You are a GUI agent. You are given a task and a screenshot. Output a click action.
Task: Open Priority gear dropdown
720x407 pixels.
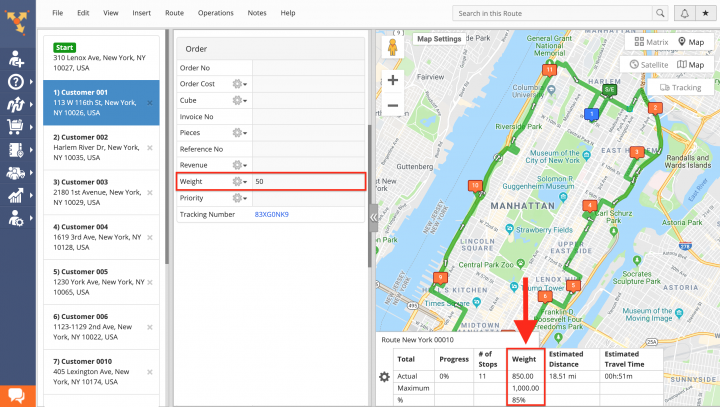239,198
